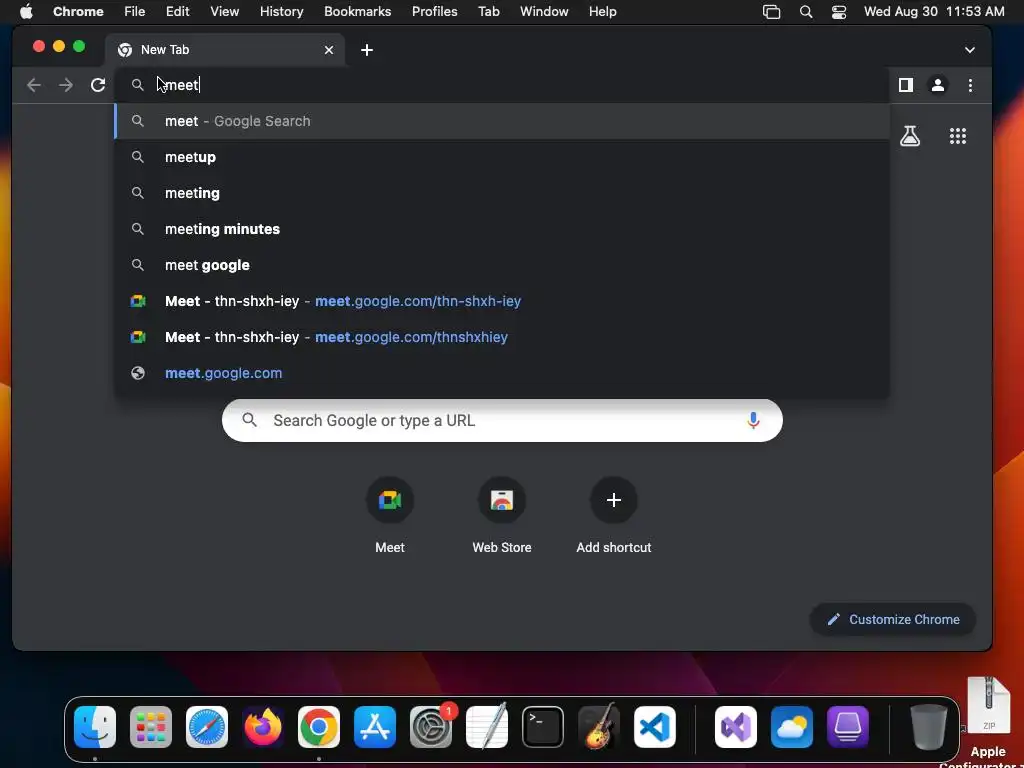
Task: Choose 'meeting minutes' suggestion
Action: (x=502, y=229)
